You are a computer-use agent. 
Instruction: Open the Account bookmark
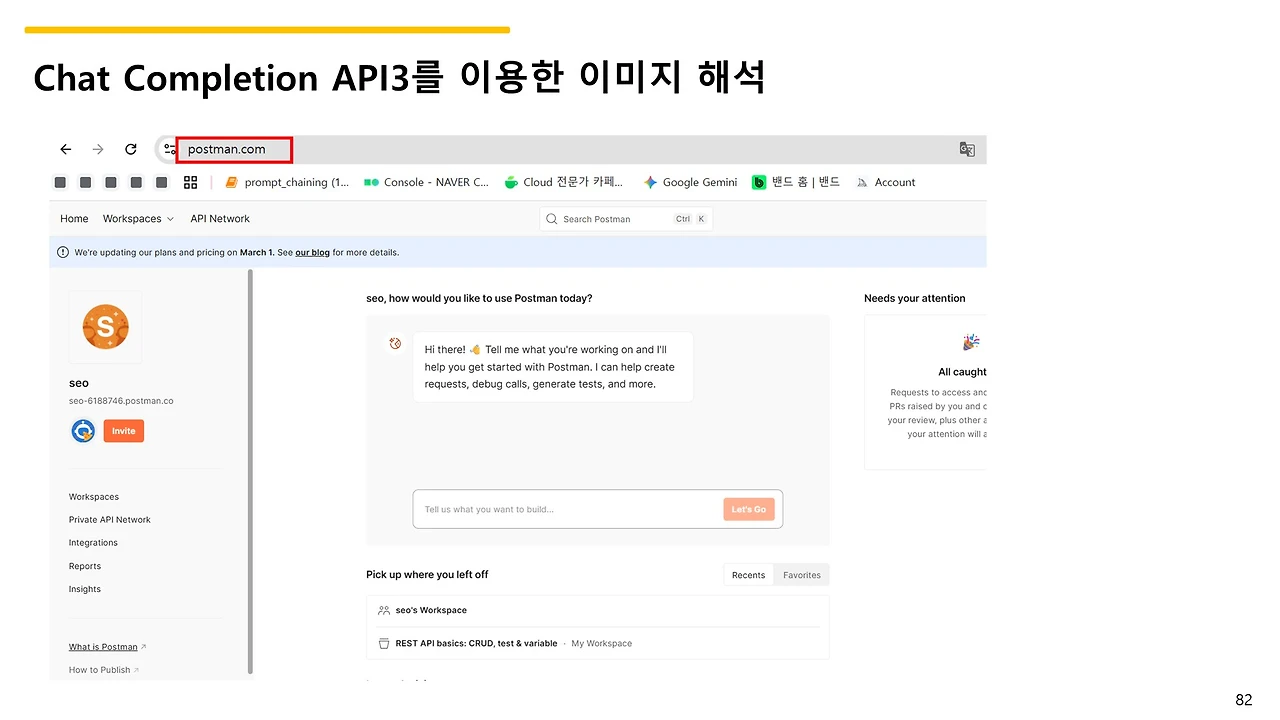coord(885,182)
